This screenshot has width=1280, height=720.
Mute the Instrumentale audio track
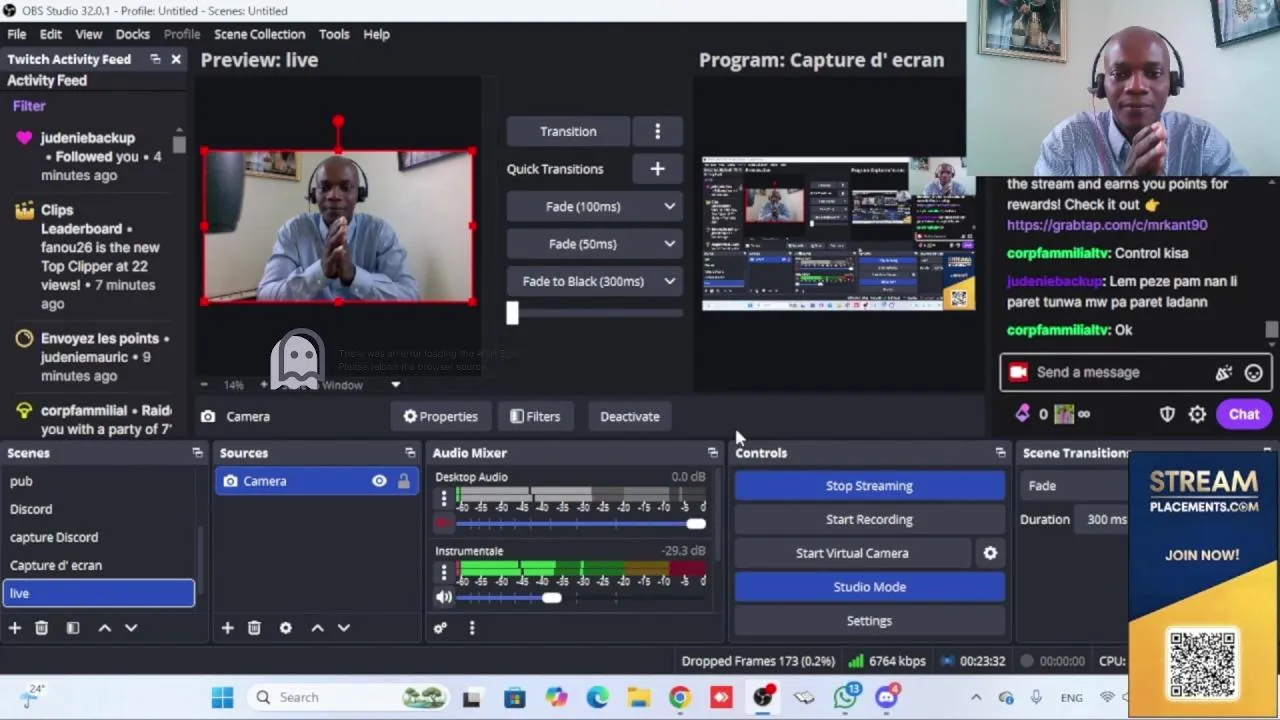(x=444, y=597)
